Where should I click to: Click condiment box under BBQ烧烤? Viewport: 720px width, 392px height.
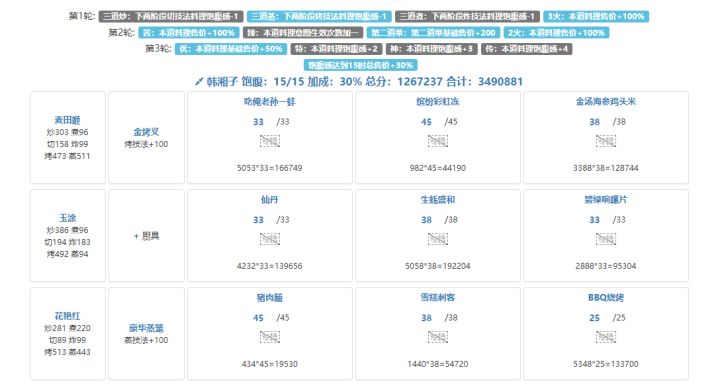[x=606, y=337]
